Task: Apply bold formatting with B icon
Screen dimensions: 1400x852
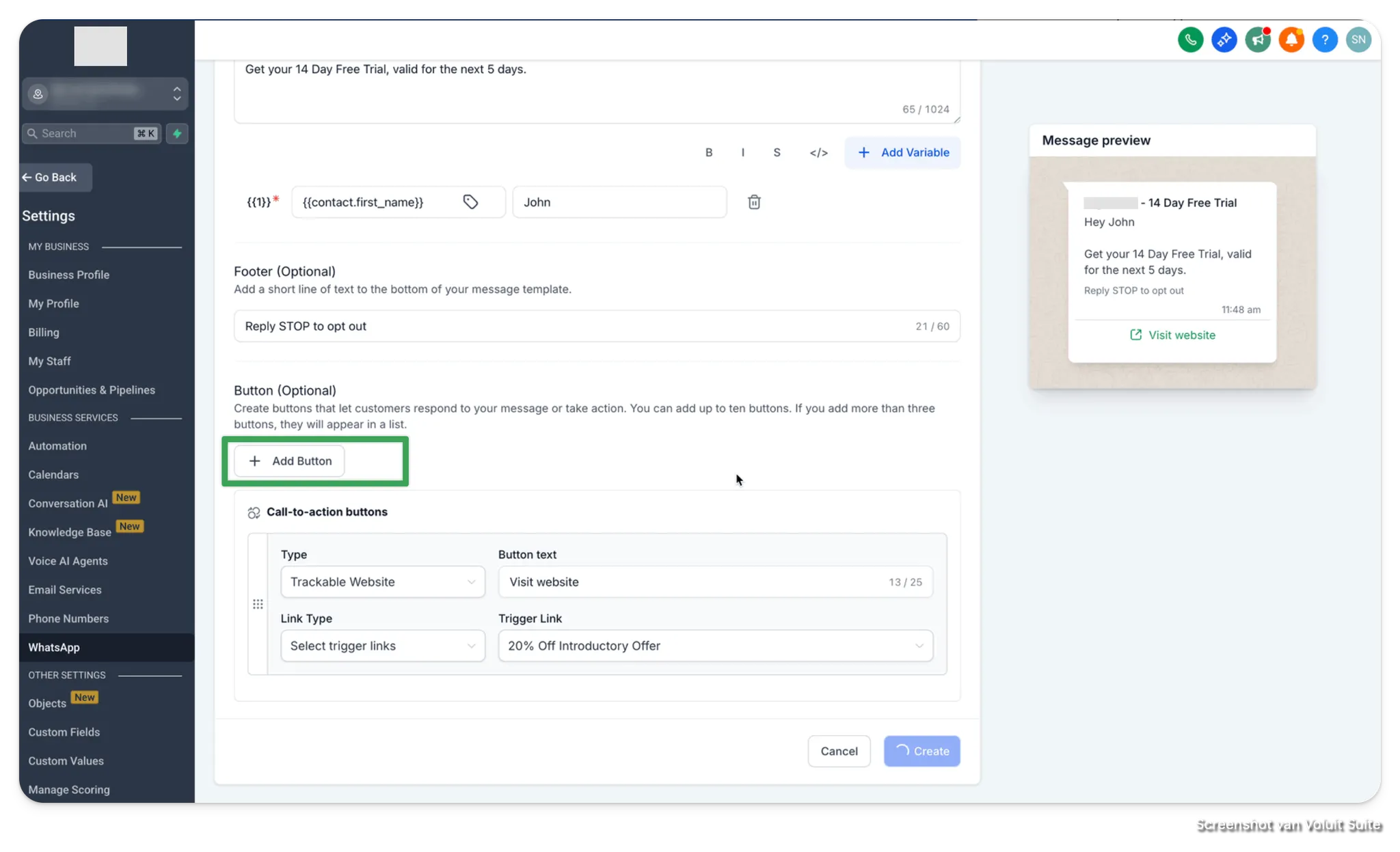Action: 709,152
